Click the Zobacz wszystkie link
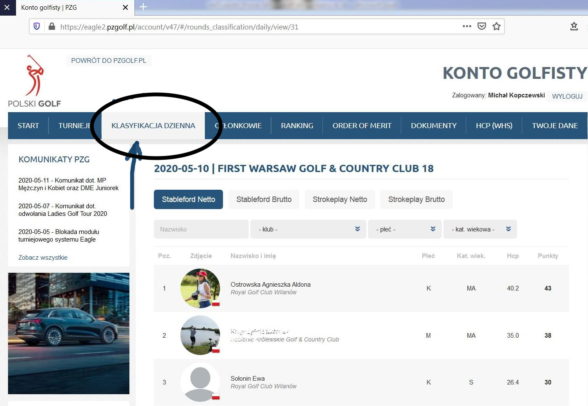 click(43, 258)
